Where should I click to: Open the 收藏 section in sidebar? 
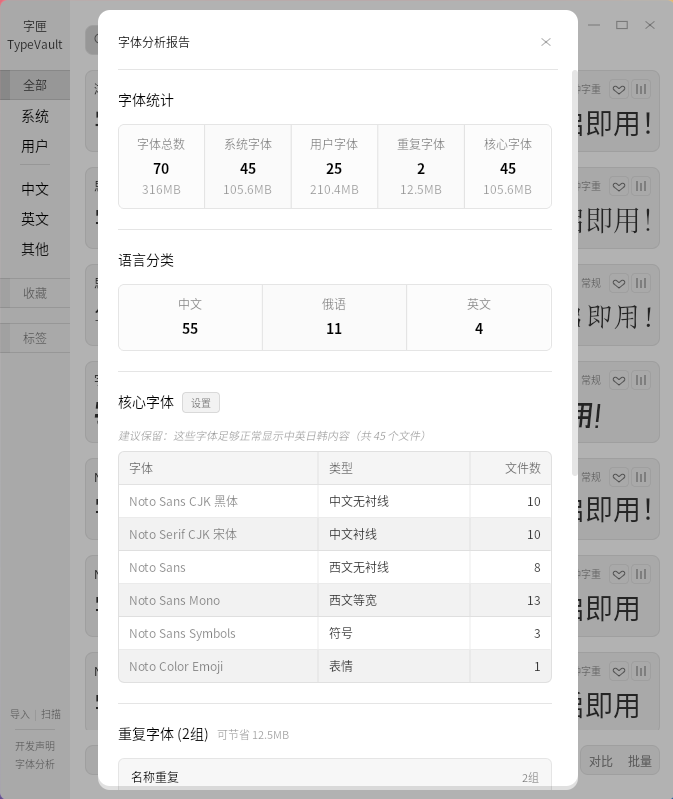point(35,293)
